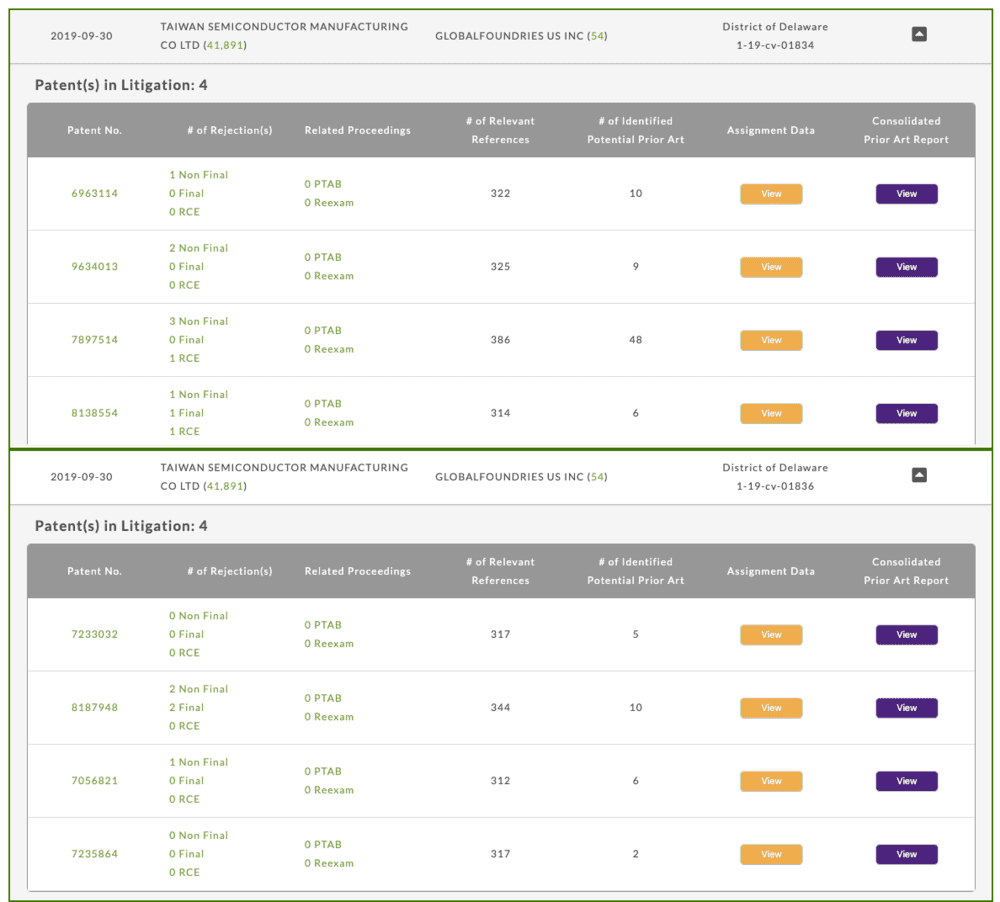Open patent number 9634013
Viewport: 1000px width, 902px height.
coord(94,267)
